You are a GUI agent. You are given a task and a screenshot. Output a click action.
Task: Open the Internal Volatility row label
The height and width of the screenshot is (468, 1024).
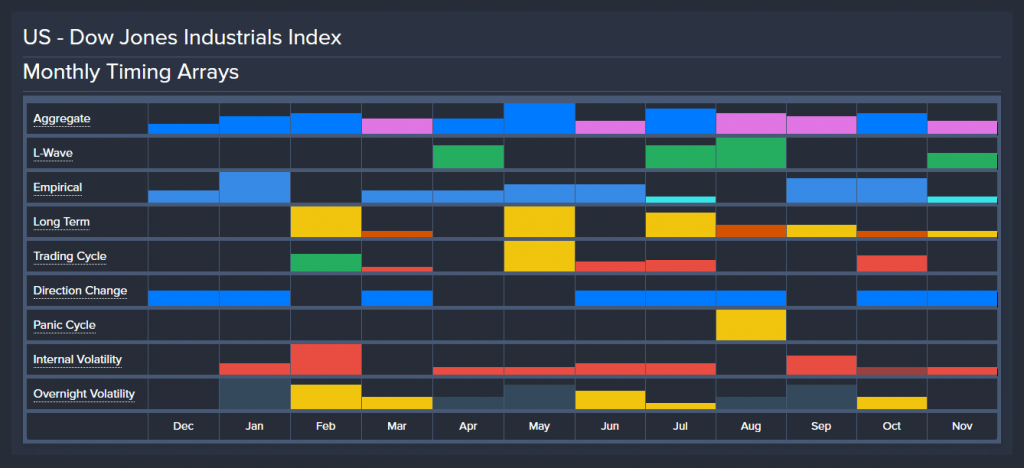click(78, 360)
